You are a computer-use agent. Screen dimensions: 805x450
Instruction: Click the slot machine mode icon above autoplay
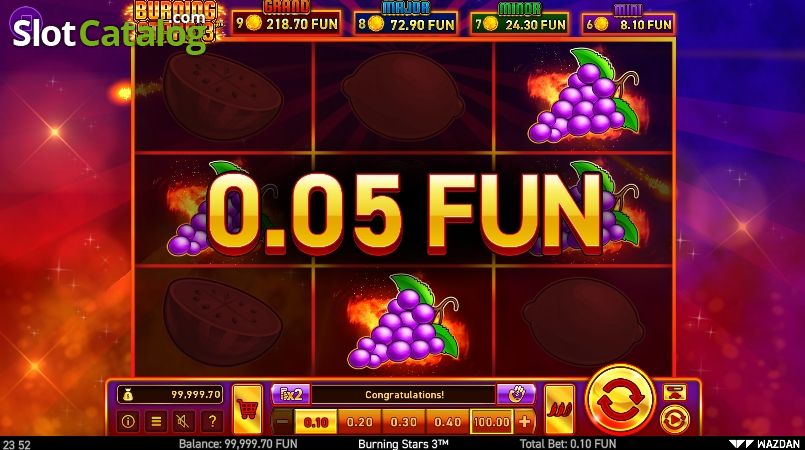point(675,393)
